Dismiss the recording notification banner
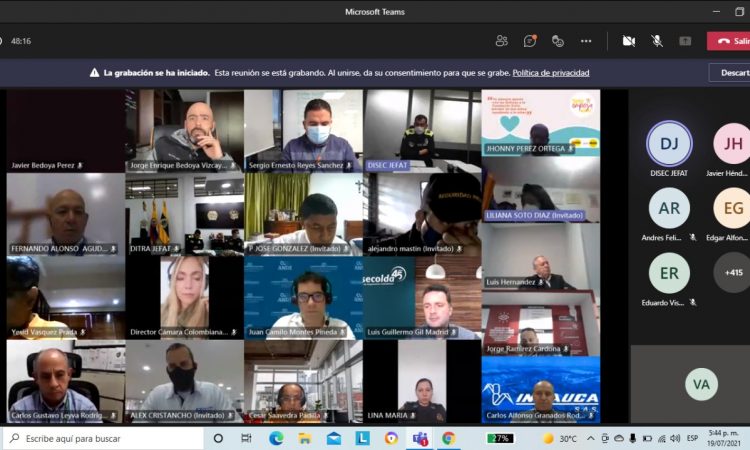Screen dimensions: 750x450 pyautogui.click(x=733, y=73)
